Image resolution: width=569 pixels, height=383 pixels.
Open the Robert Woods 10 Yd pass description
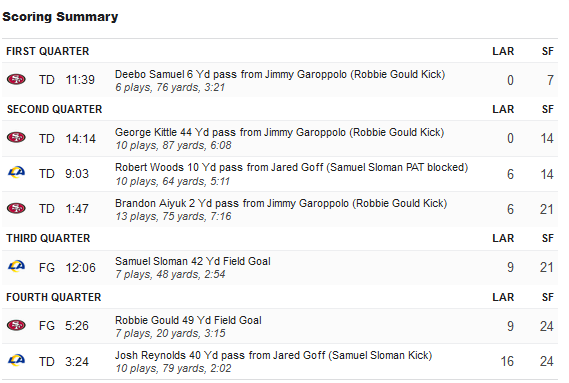click(291, 167)
